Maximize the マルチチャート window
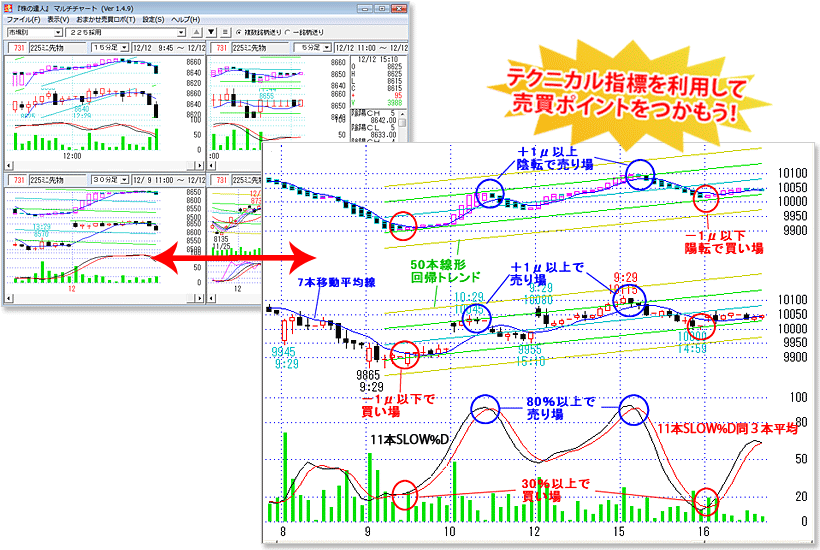The height and width of the screenshot is (550, 820). click(x=382, y=8)
